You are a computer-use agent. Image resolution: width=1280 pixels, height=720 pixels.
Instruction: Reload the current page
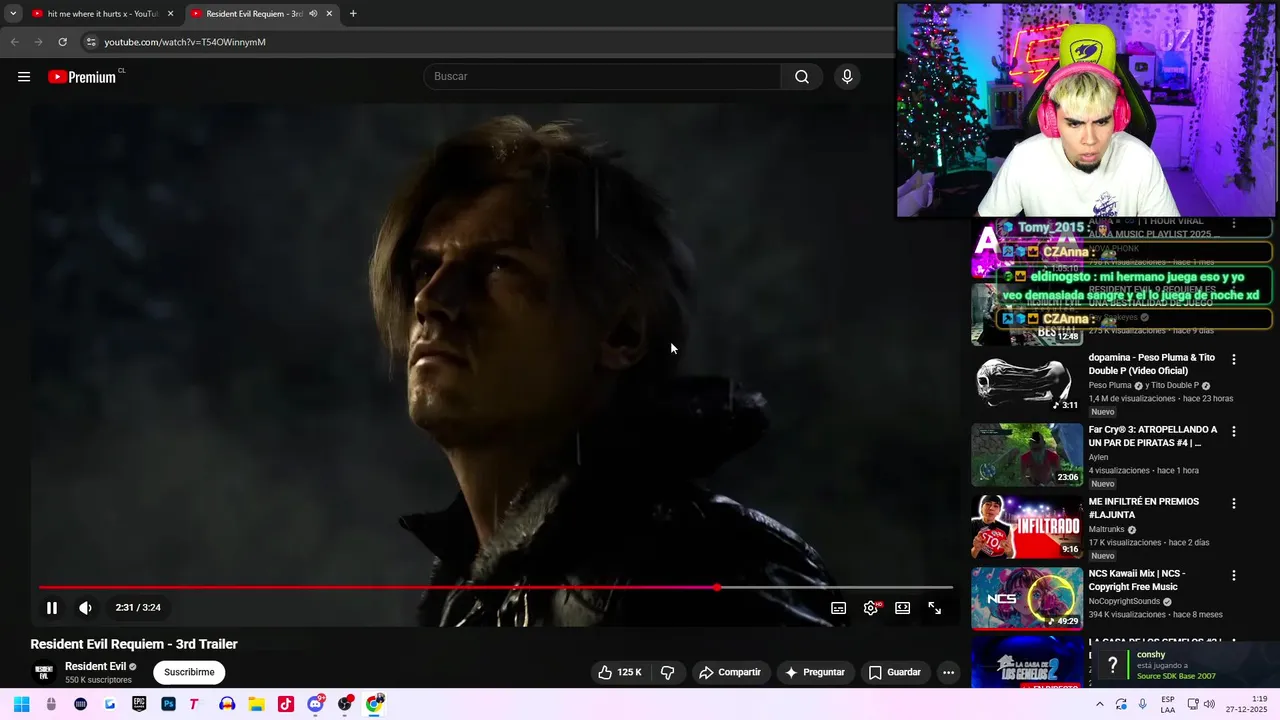(62, 42)
